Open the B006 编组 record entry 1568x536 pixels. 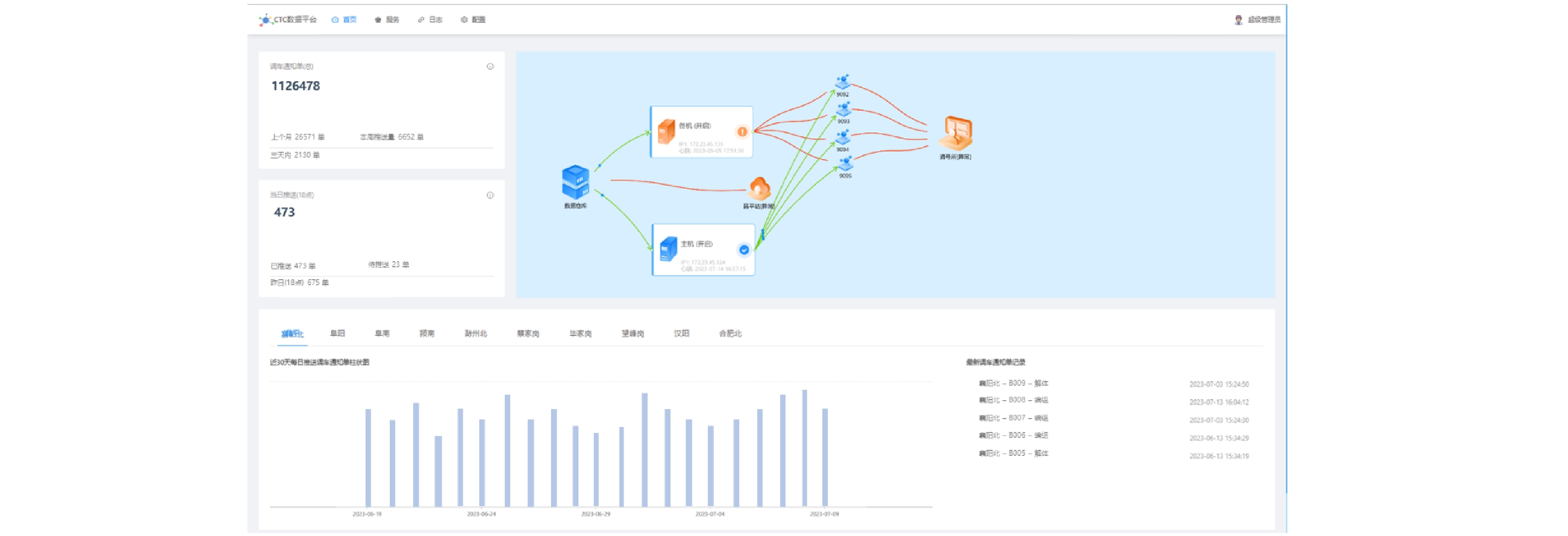1013,435
